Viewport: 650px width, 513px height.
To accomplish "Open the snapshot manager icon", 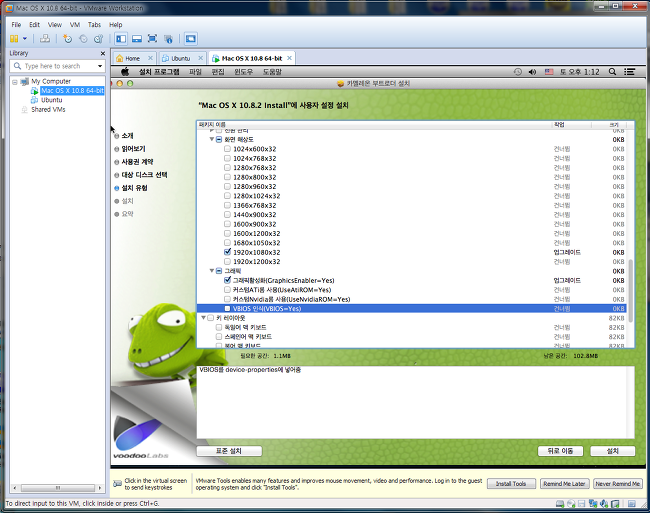I will tap(98, 39).
